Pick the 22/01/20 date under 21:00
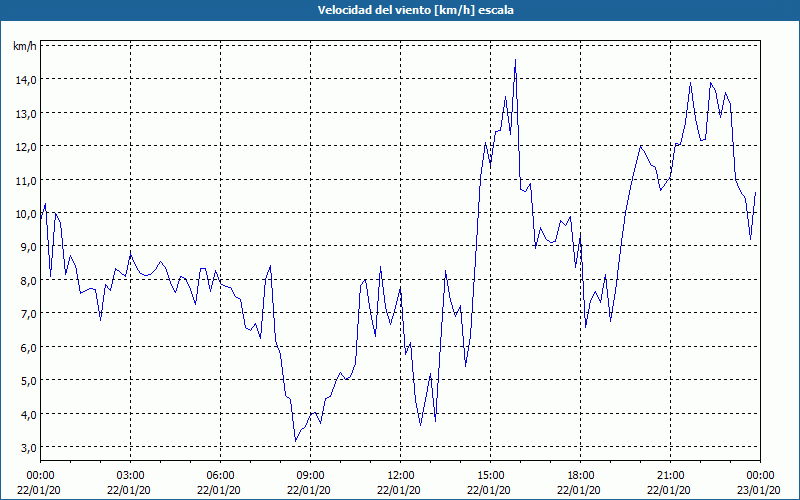Viewport: 800px width, 500px height. click(x=669, y=490)
